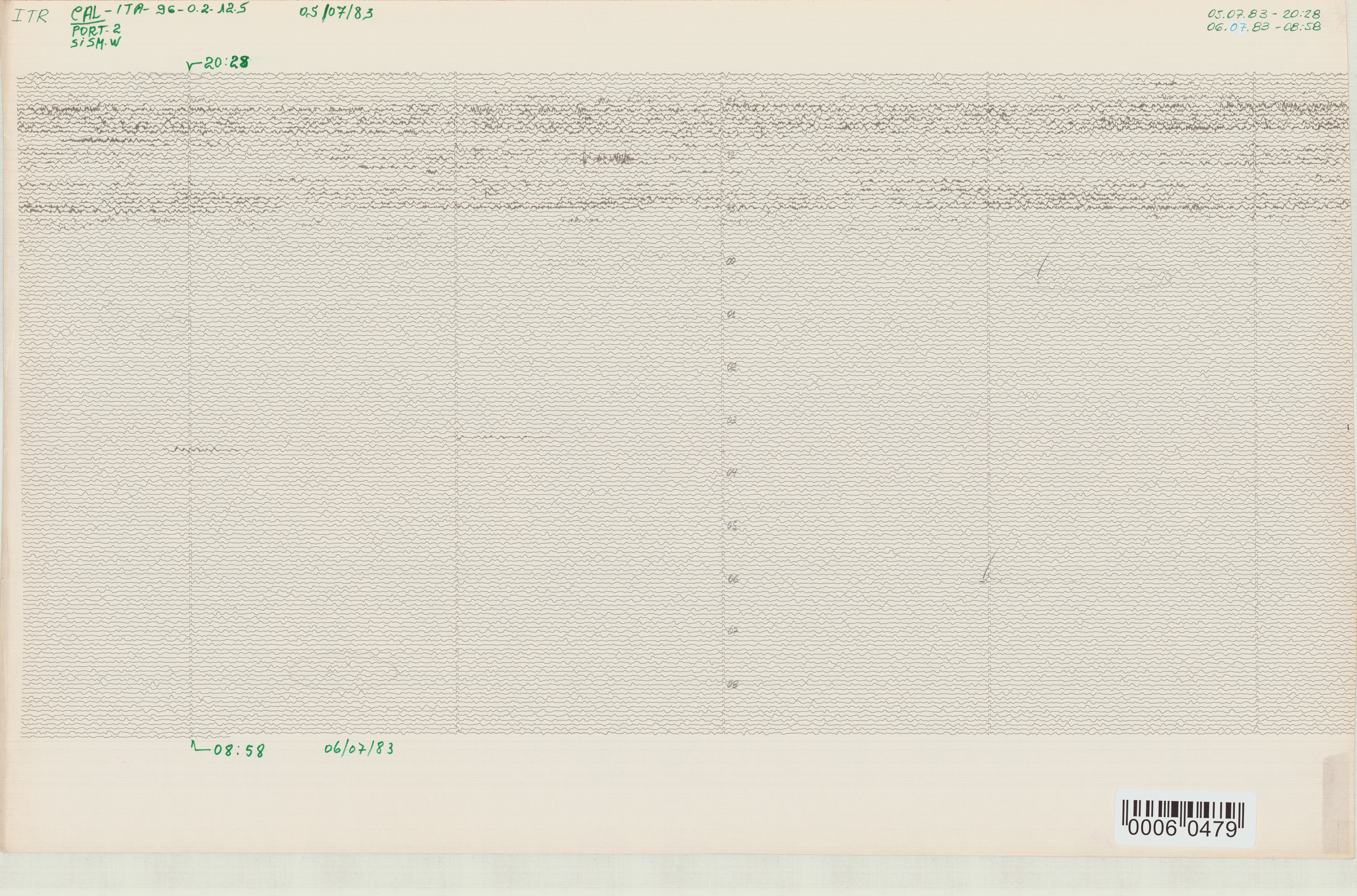Click the pencil hour label "08"
1357x896 pixels.
point(732,685)
